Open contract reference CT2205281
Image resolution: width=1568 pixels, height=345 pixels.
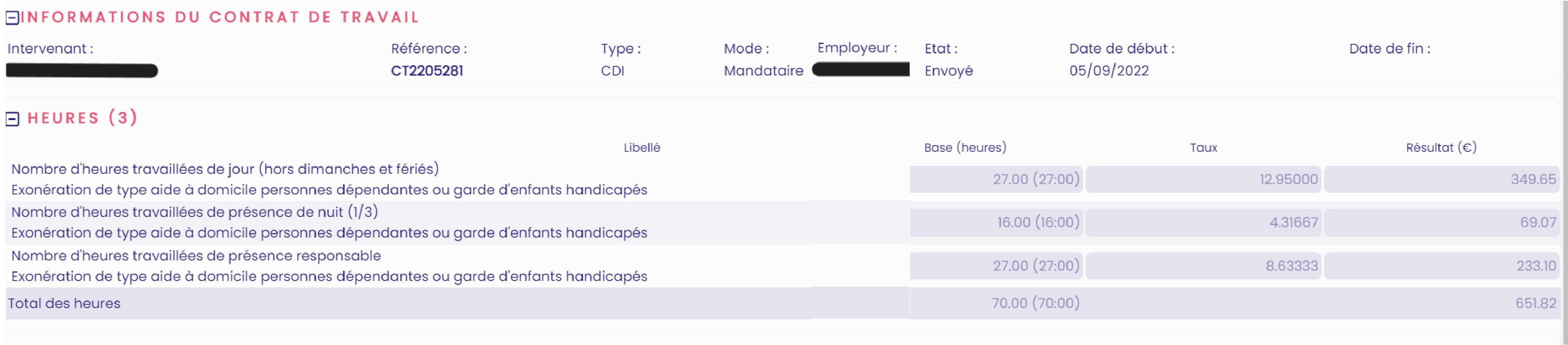427,71
